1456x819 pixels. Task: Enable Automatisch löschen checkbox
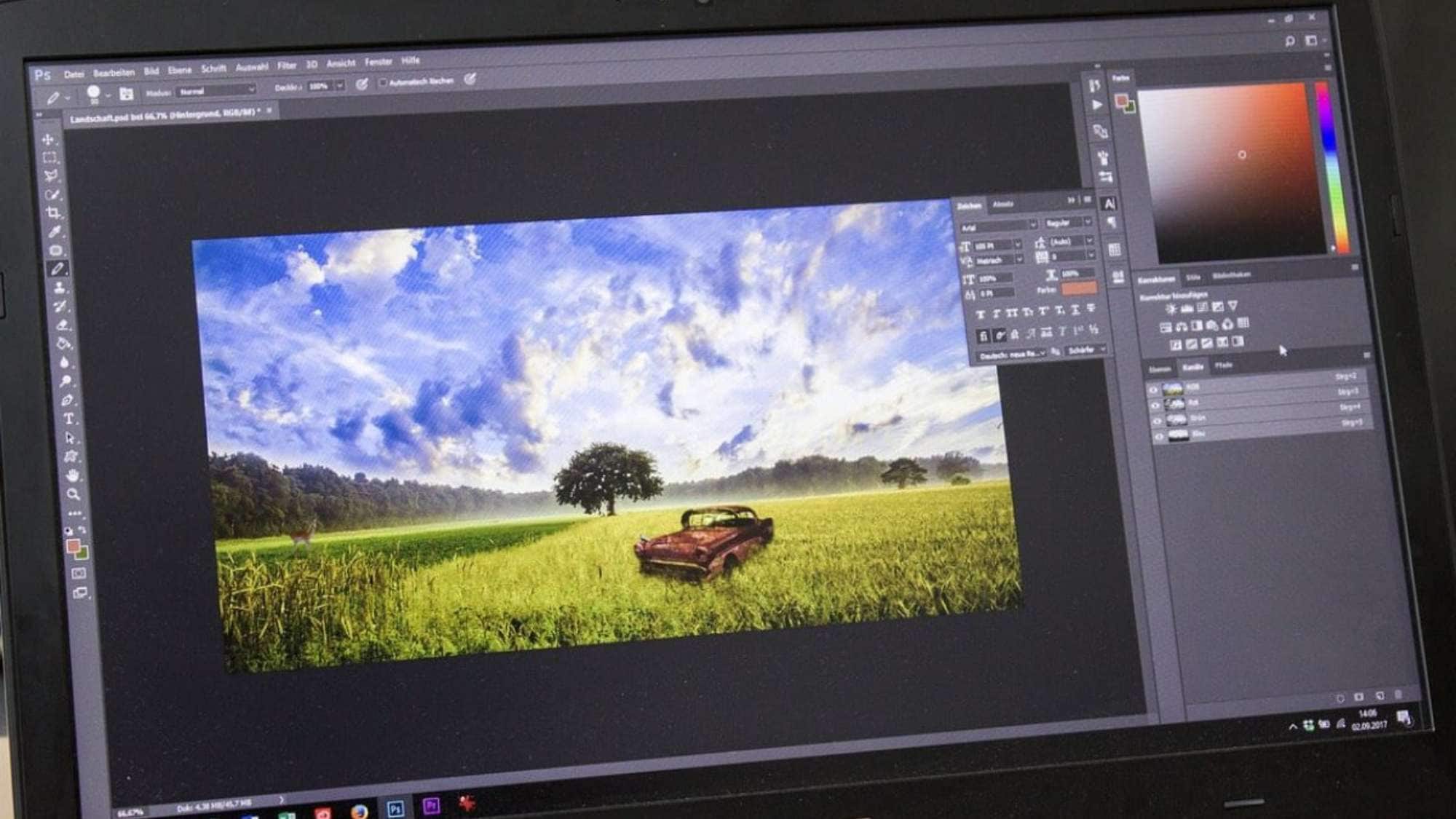pos(383,82)
